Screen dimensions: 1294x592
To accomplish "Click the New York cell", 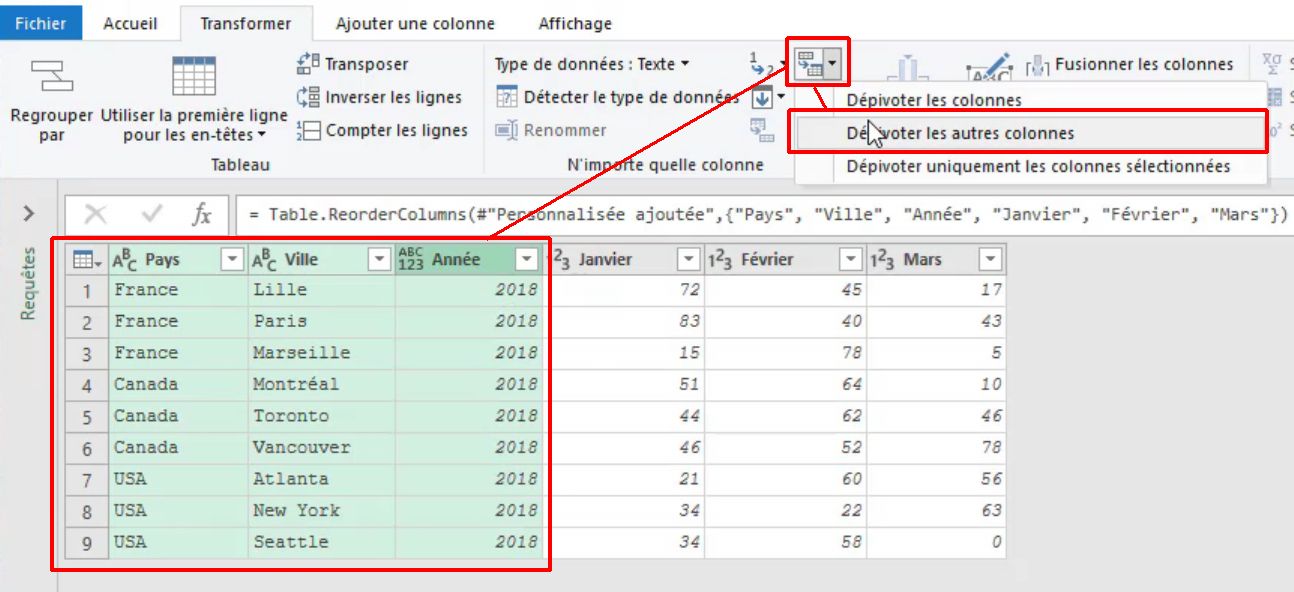I will (x=321, y=511).
